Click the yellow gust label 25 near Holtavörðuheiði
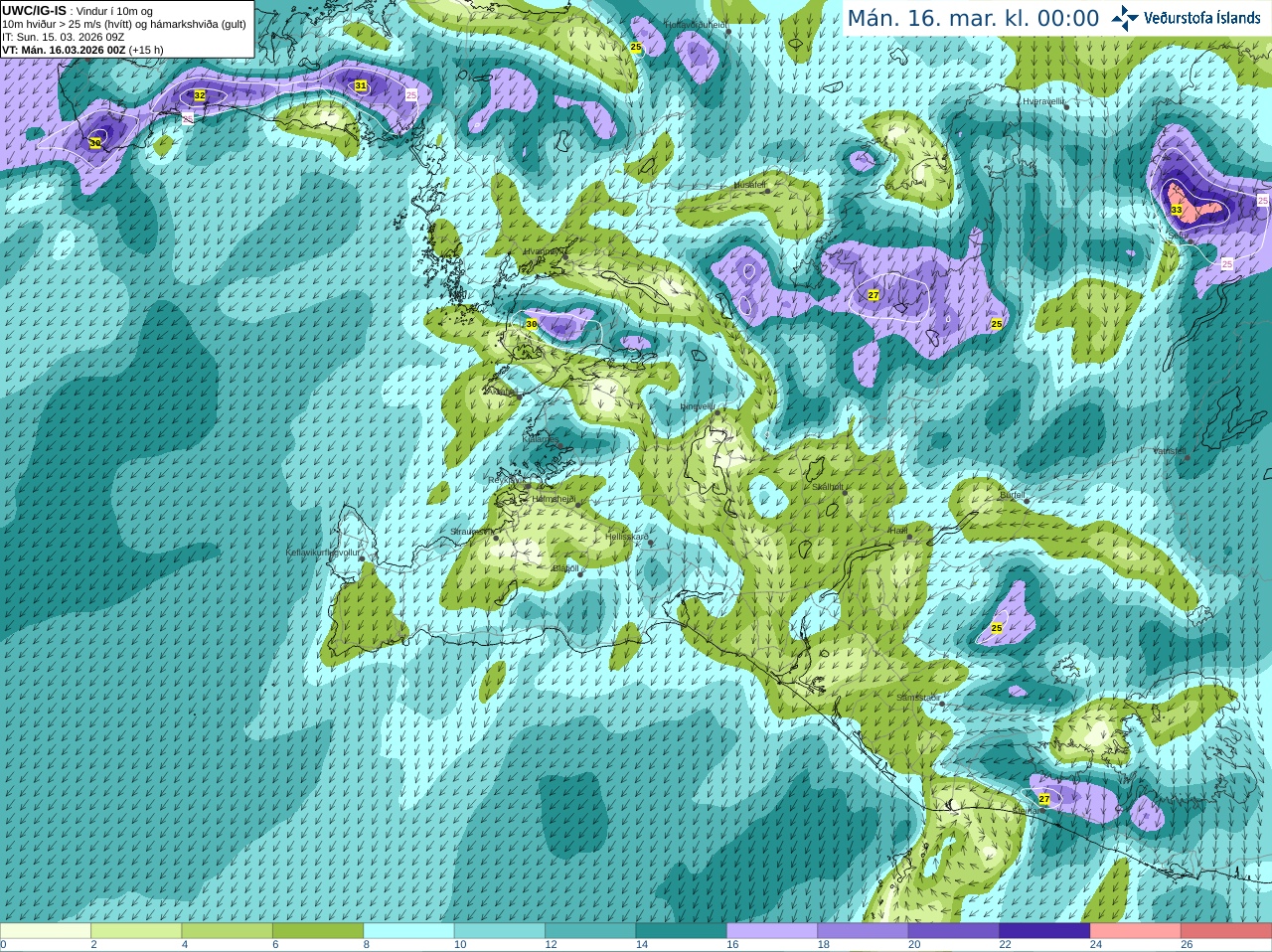1272x952 pixels. (x=636, y=48)
